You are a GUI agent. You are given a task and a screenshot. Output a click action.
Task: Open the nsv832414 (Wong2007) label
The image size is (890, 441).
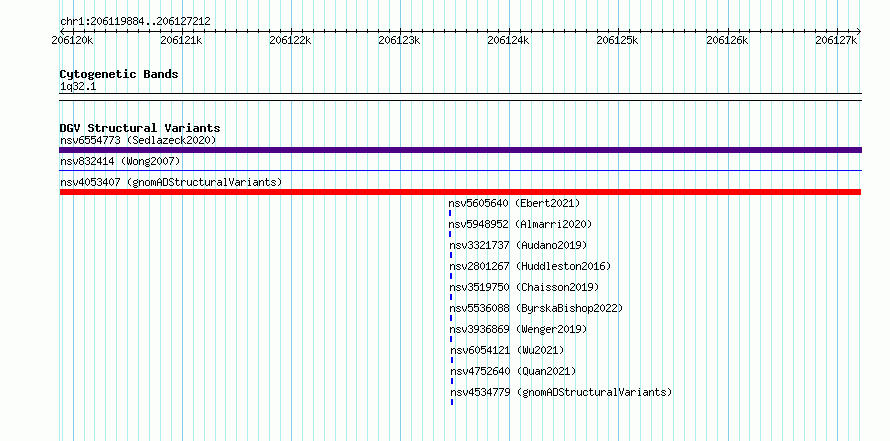coord(120,161)
